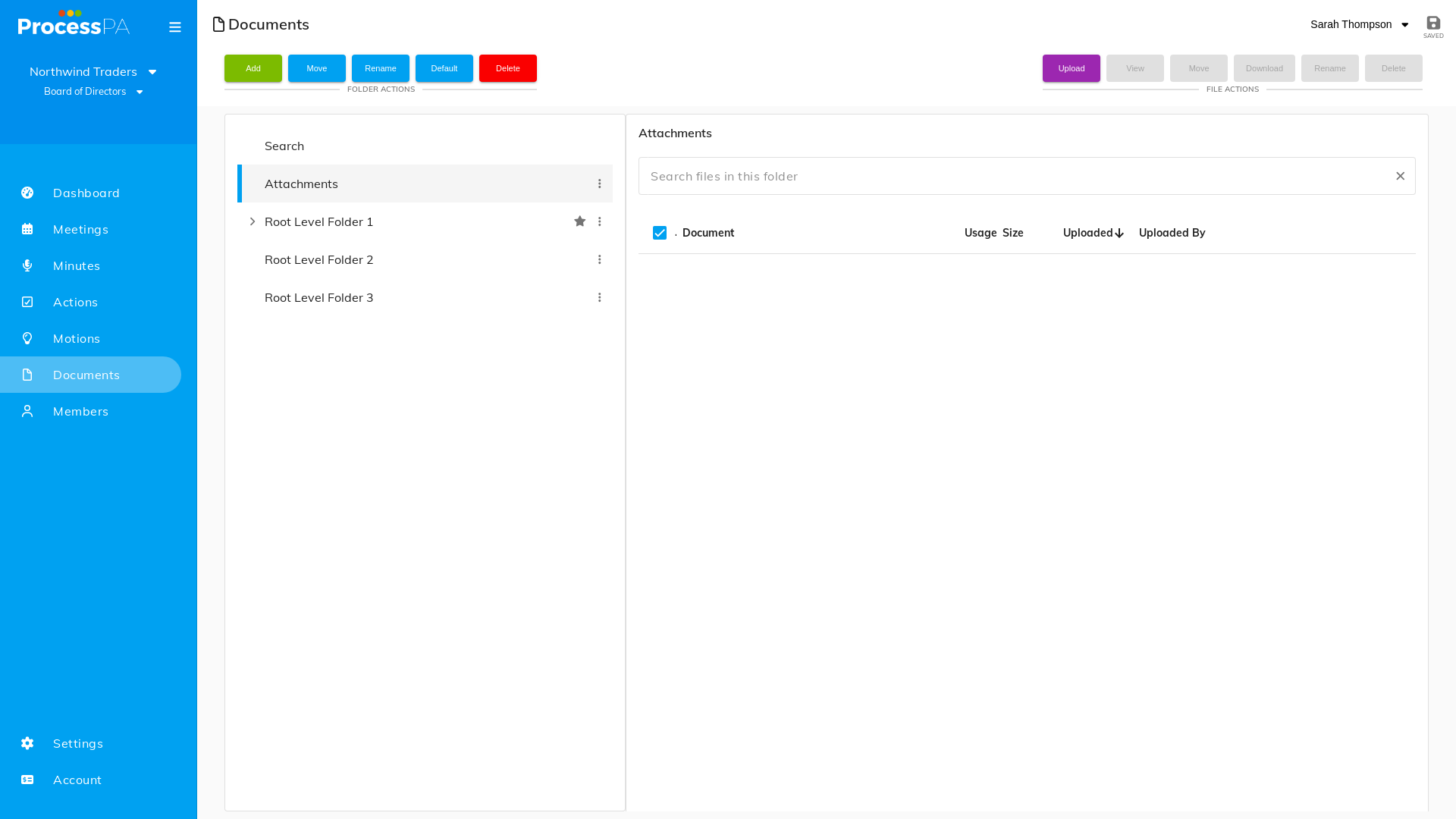Select the Attachments folder
Screen dimensions: 1456x819
click(x=425, y=184)
